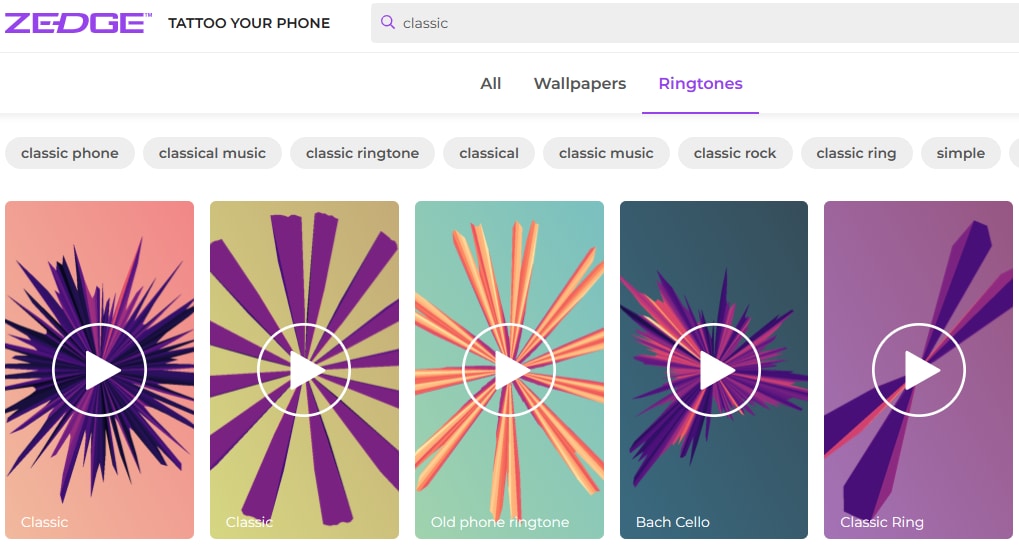This screenshot has width=1019, height=545.
Task: Pick the "classic rock" tag chip
Action: click(735, 153)
